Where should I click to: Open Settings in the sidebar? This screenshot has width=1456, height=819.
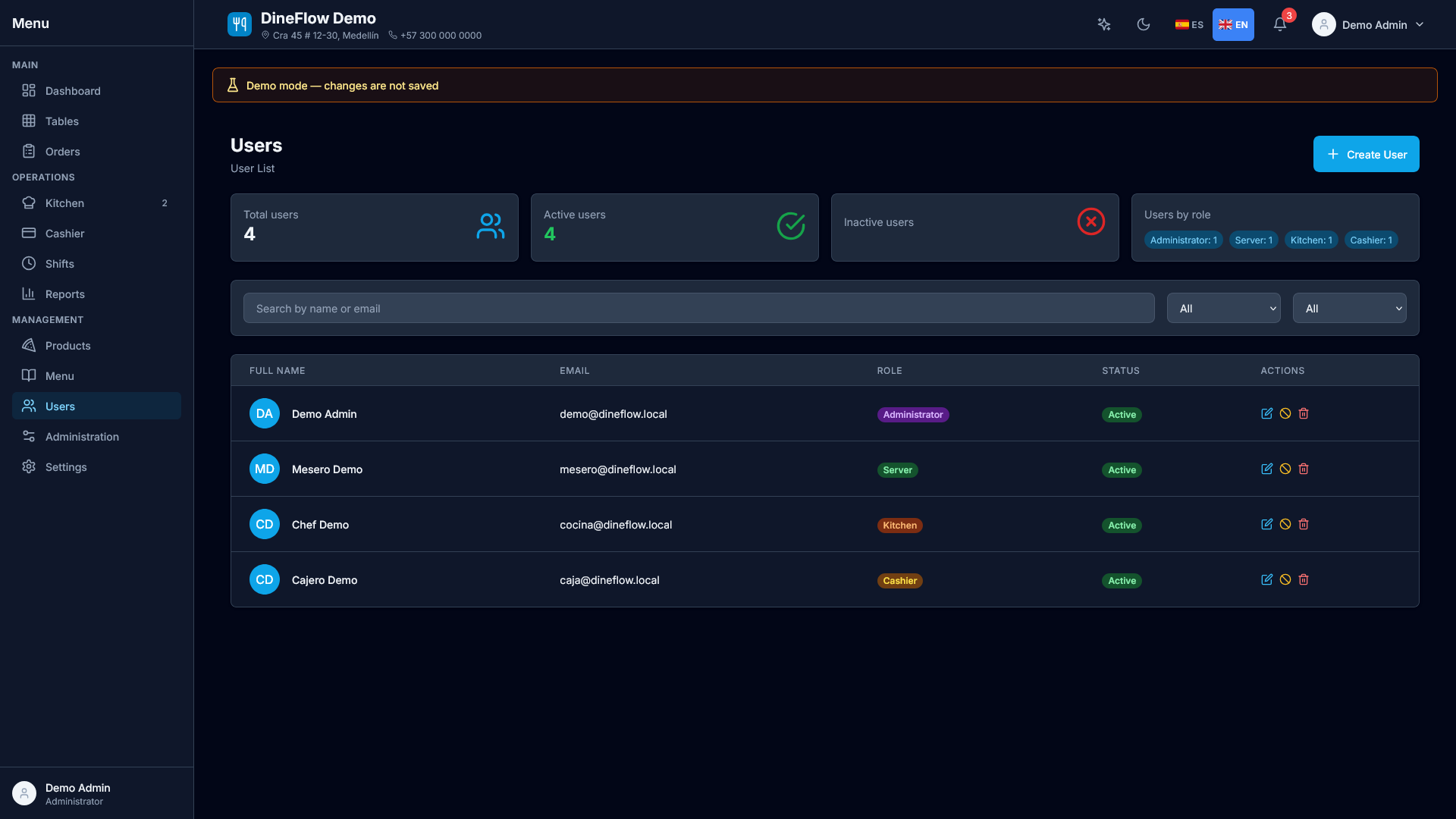click(96, 466)
